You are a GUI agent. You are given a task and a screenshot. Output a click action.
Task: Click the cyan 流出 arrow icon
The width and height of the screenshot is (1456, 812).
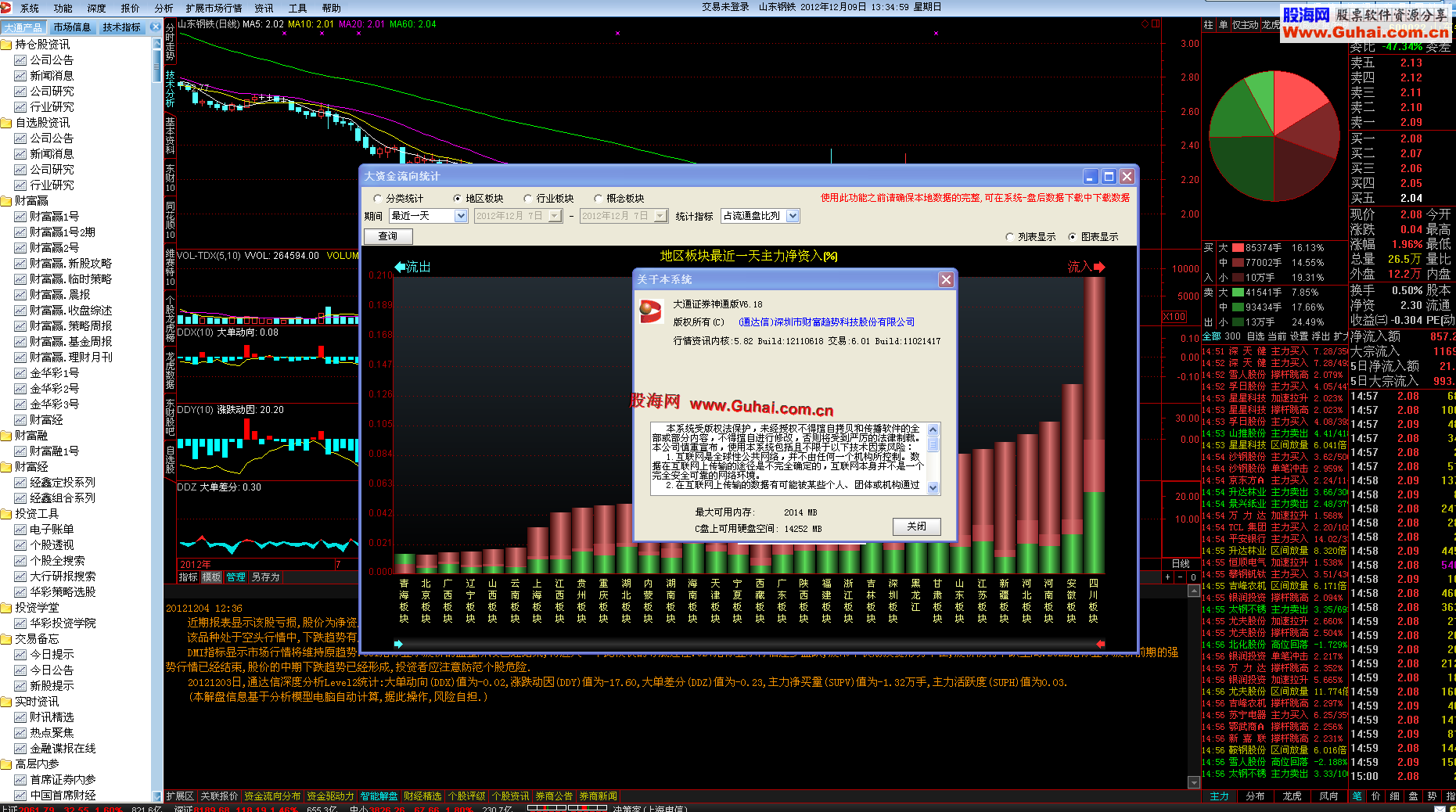point(401,267)
